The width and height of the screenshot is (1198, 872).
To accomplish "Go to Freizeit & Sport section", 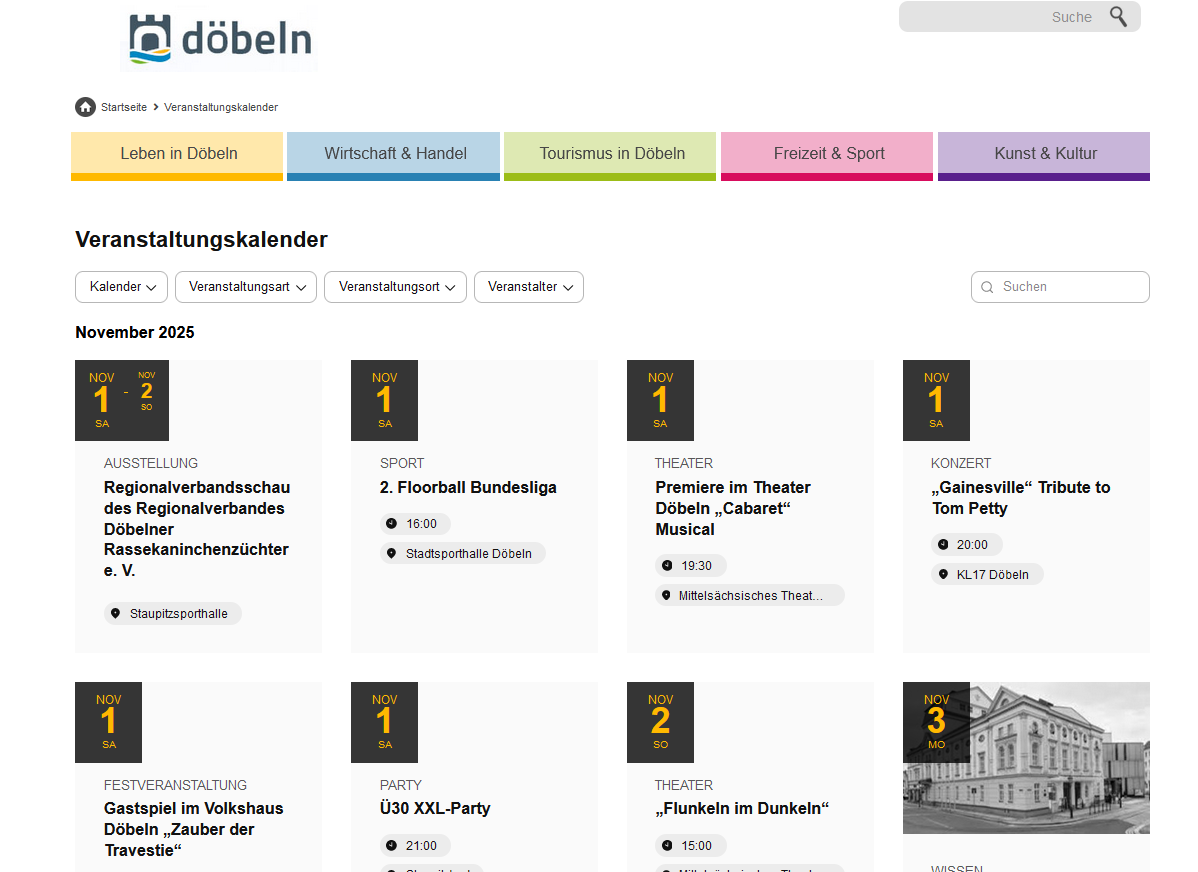I will [828, 154].
